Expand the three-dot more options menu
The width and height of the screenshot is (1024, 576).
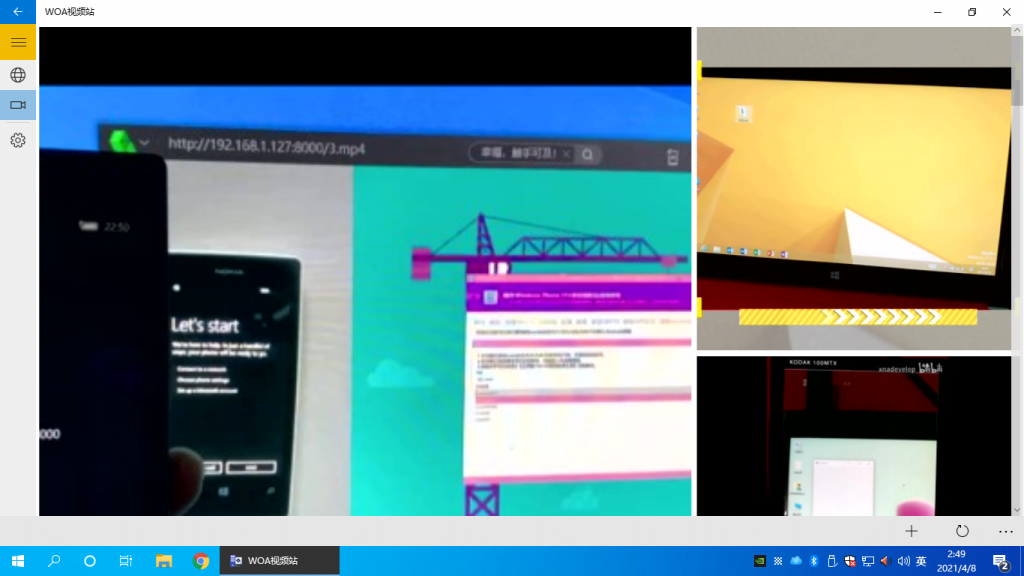pos(1005,531)
